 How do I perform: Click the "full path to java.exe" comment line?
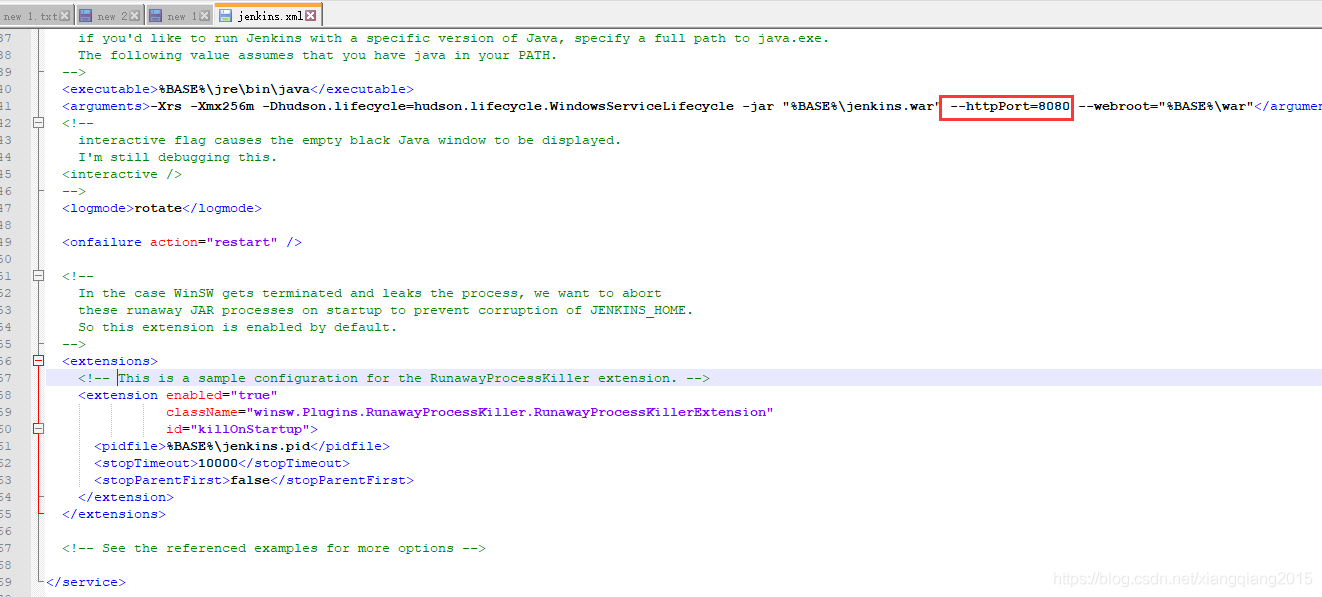(x=454, y=38)
